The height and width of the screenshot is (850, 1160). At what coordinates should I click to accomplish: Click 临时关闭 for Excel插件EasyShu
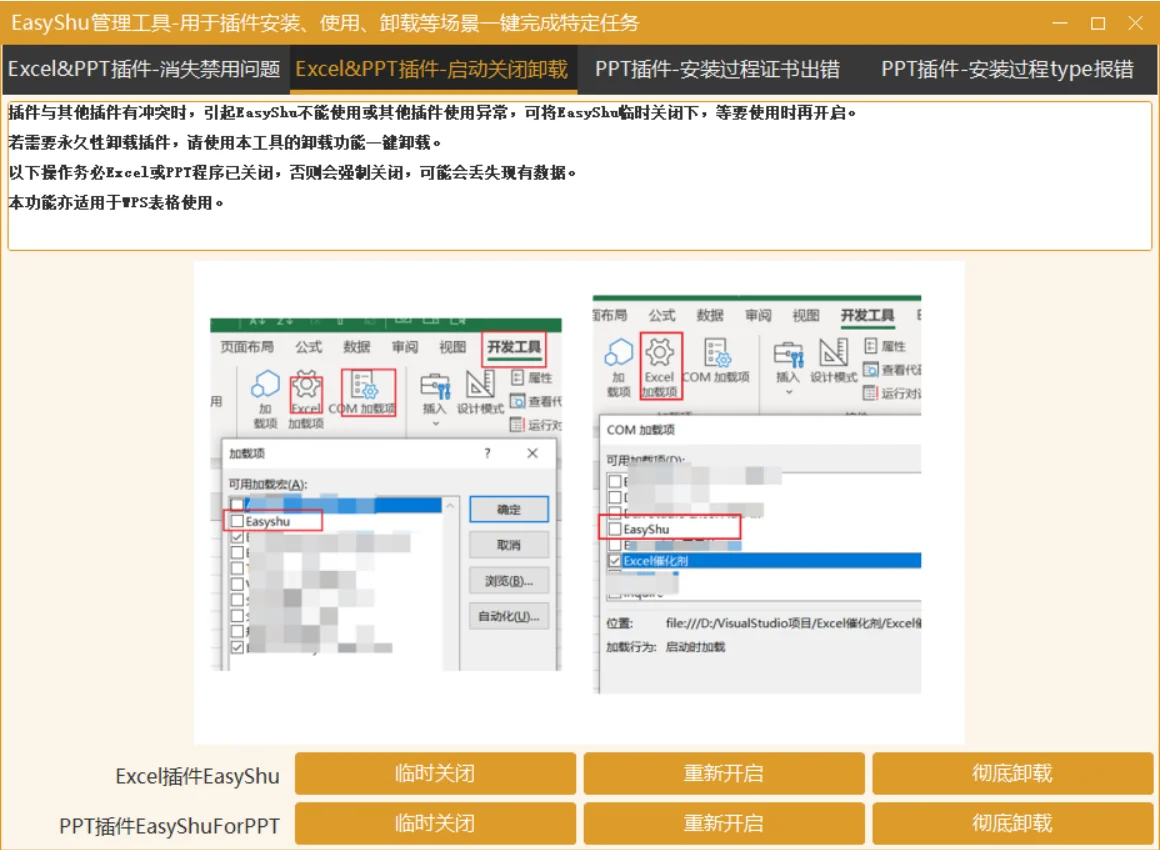pyautogui.click(x=435, y=773)
